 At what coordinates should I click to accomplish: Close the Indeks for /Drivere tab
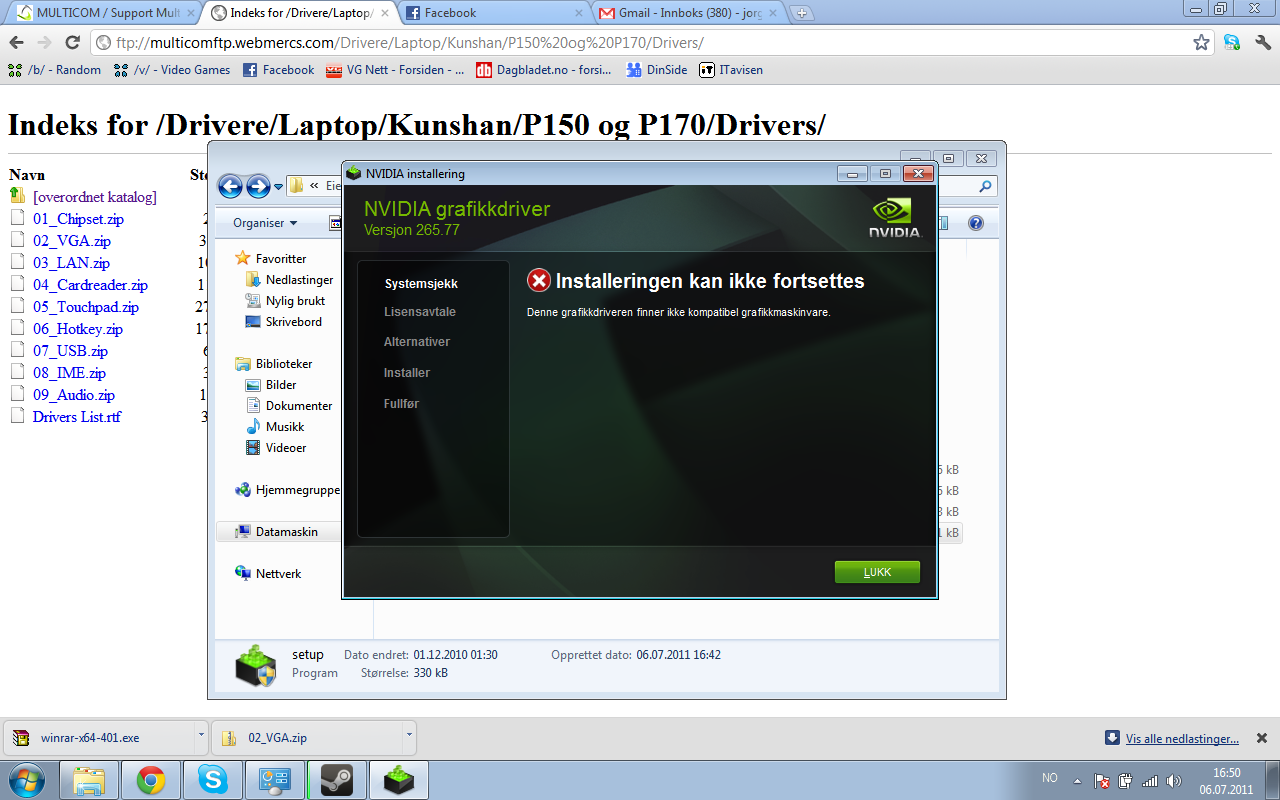pos(385,13)
